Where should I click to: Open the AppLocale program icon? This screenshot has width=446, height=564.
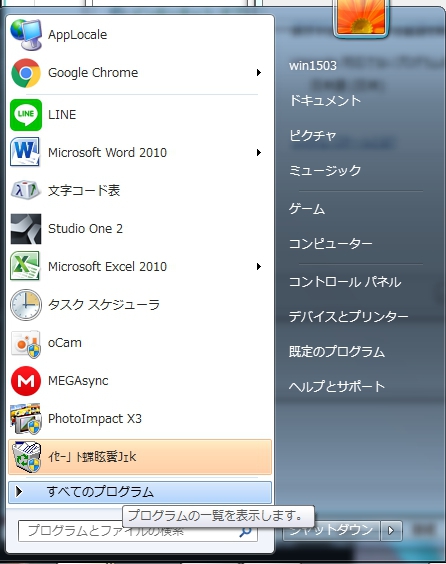click(x=26, y=34)
